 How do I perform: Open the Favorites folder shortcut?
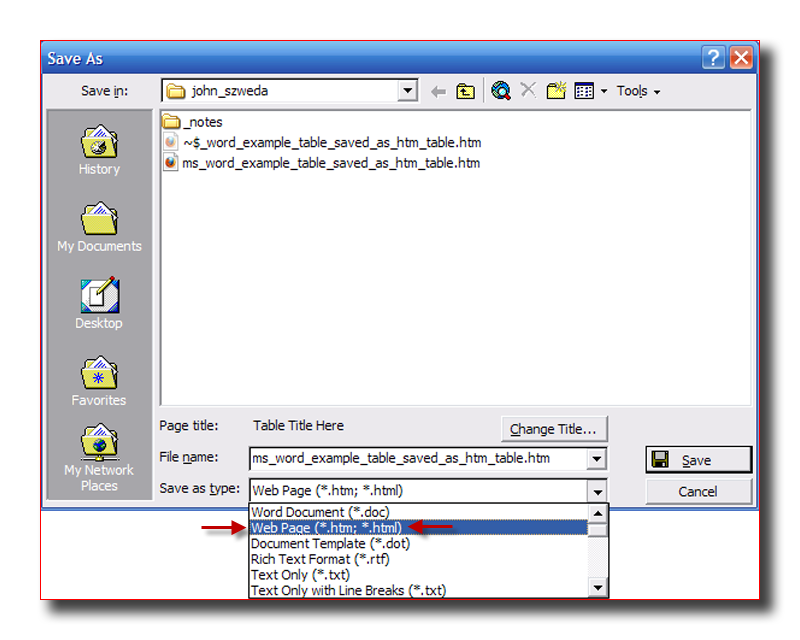[x=99, y=381]
